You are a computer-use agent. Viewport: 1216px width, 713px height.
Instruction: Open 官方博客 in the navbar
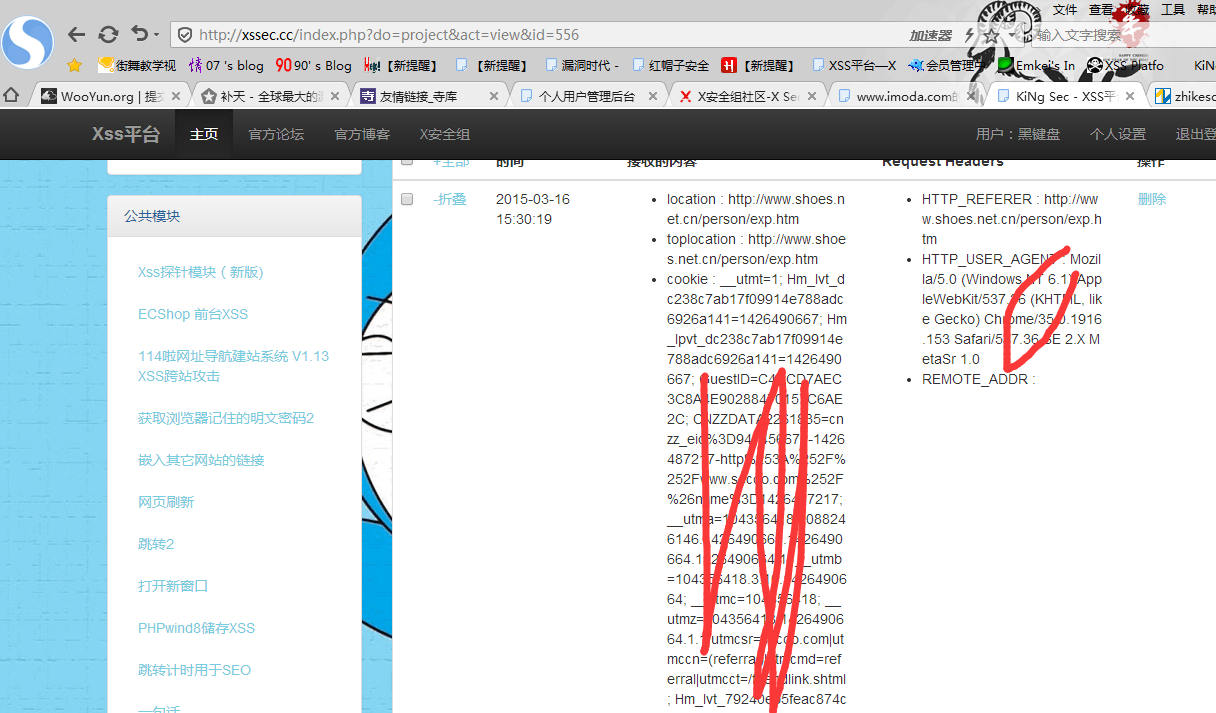click(362, 134)
